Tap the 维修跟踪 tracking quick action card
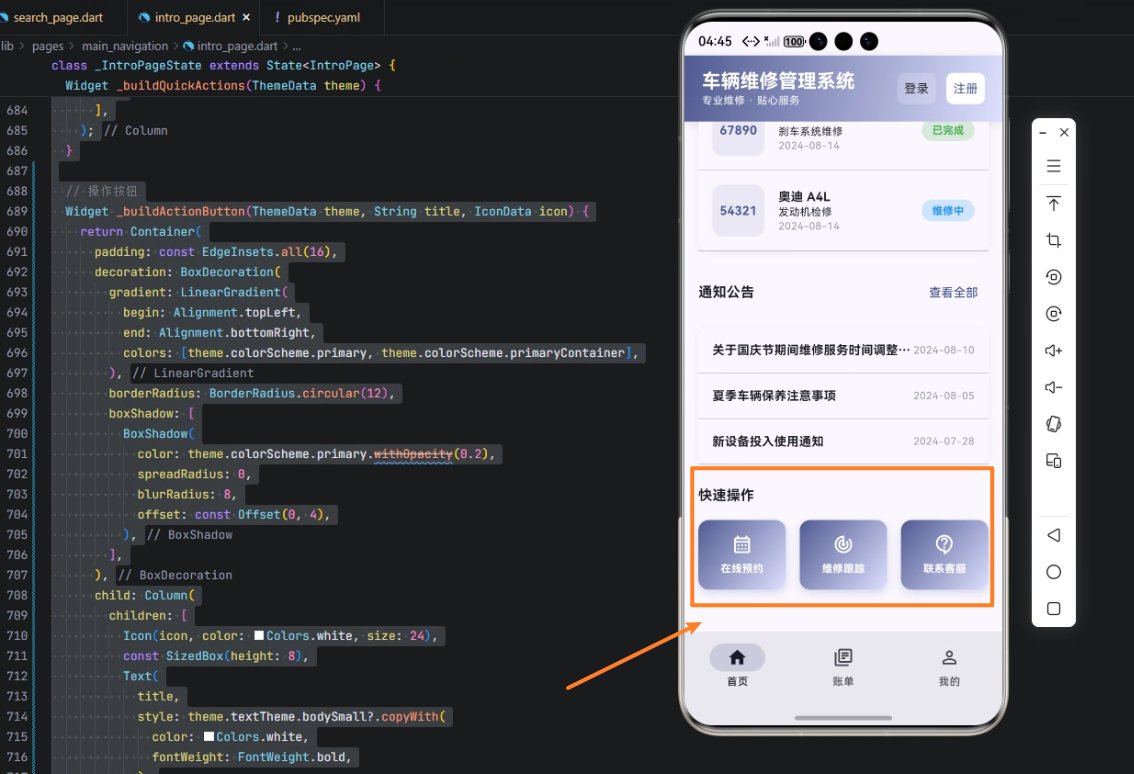This screenshot has width=1134, height=774. point(843,554)
